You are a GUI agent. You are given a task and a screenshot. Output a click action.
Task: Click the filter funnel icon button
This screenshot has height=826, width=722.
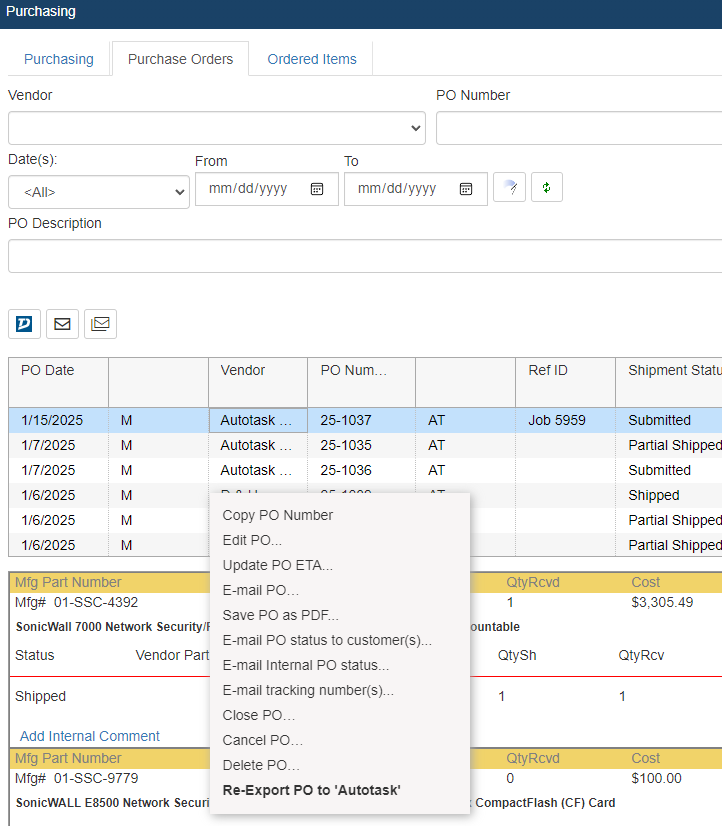(510, 188)
